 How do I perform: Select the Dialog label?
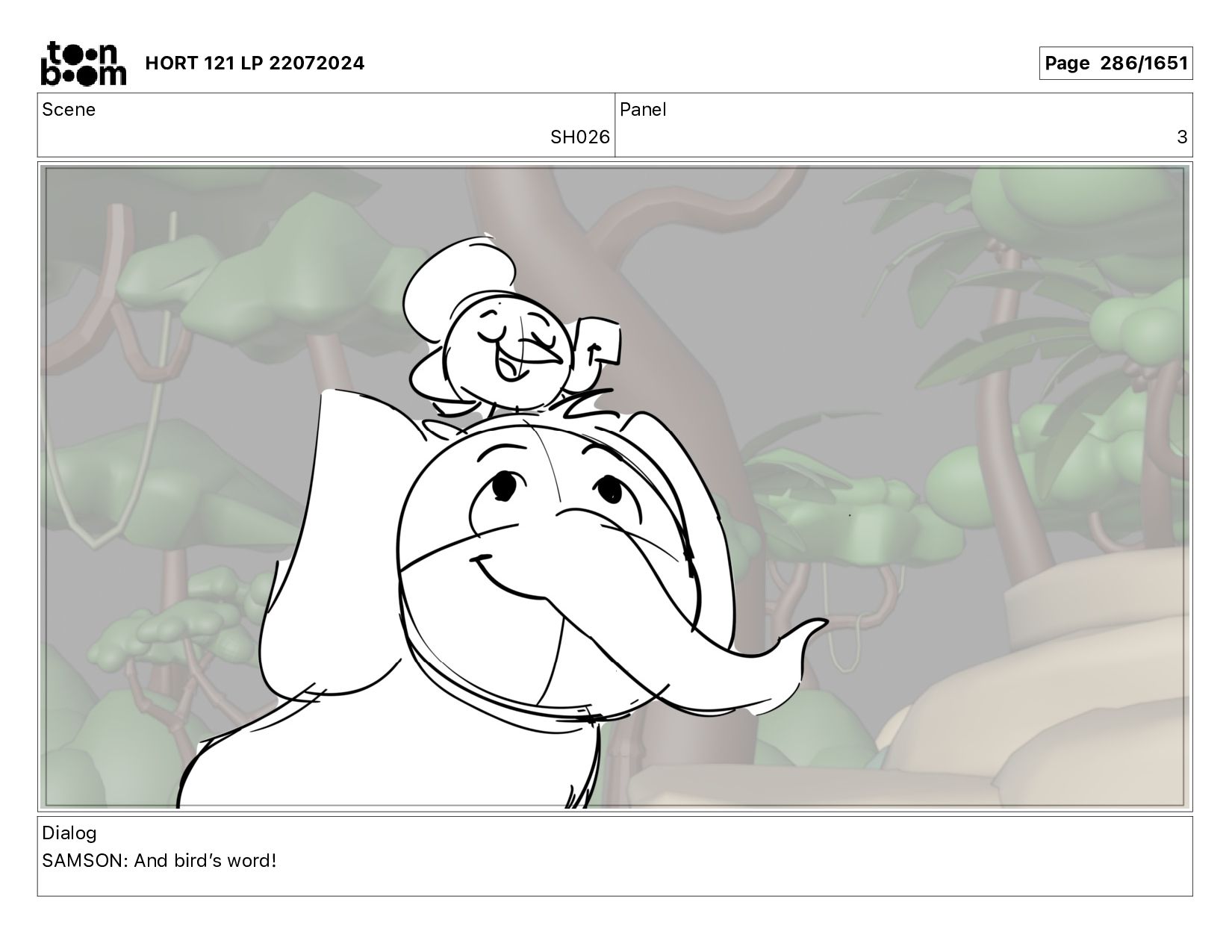click(x=69, y=833)
